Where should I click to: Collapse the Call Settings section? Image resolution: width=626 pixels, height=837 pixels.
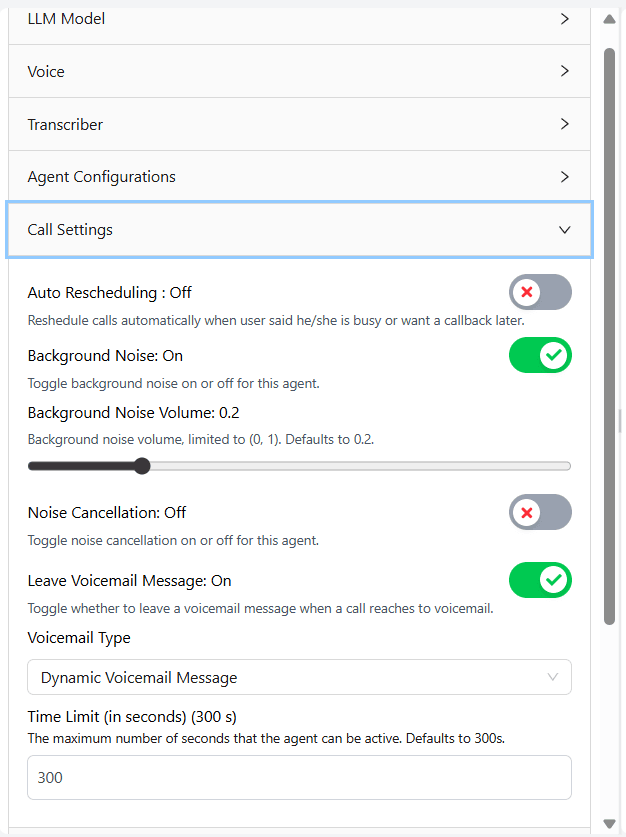point(70,230)
